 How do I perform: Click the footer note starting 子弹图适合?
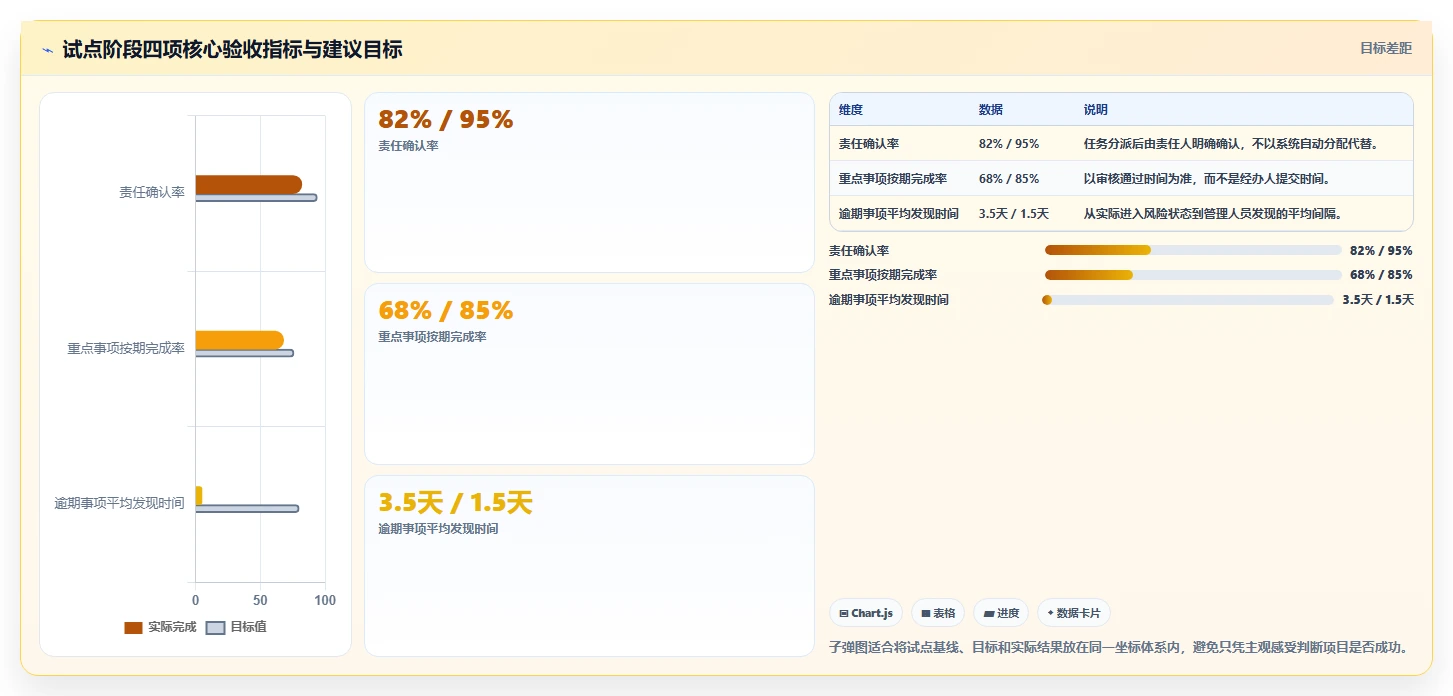tap(1119, 648)
